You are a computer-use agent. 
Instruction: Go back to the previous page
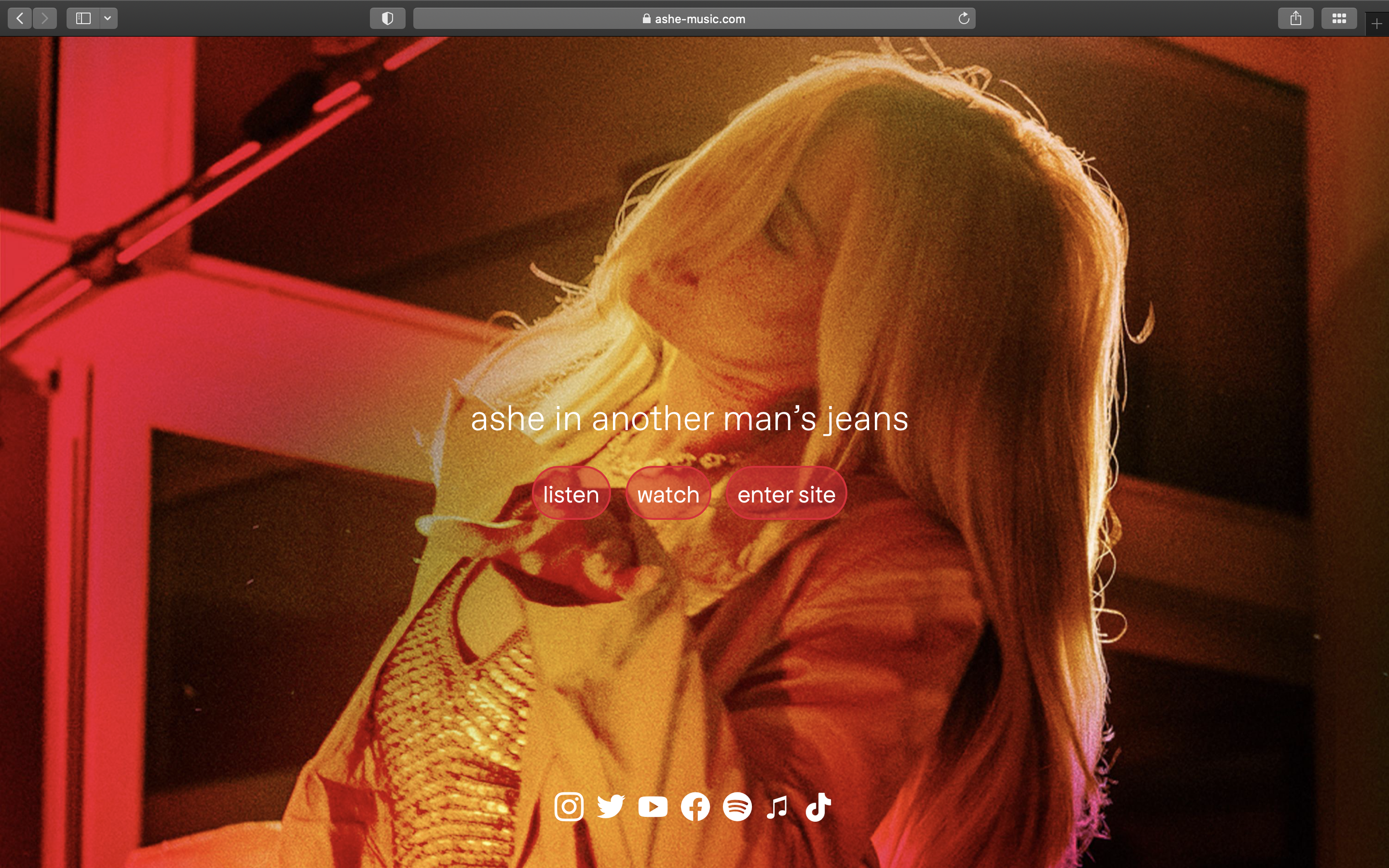(x=20, y=18)
